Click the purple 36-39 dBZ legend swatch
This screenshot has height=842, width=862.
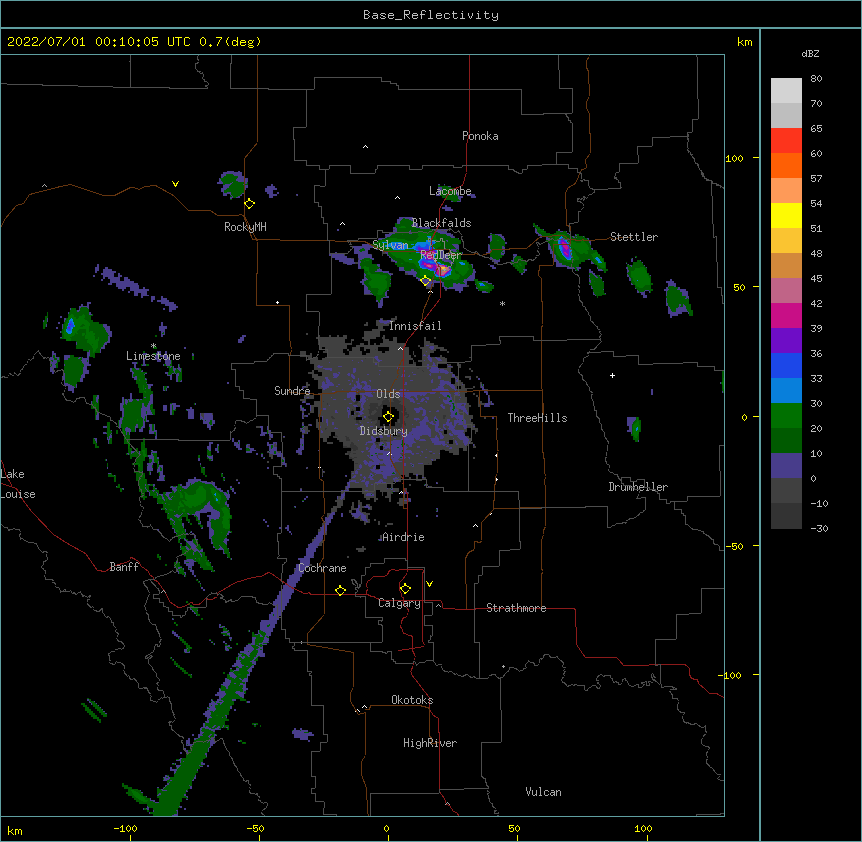pyautogui.click(x=786, y=341)
